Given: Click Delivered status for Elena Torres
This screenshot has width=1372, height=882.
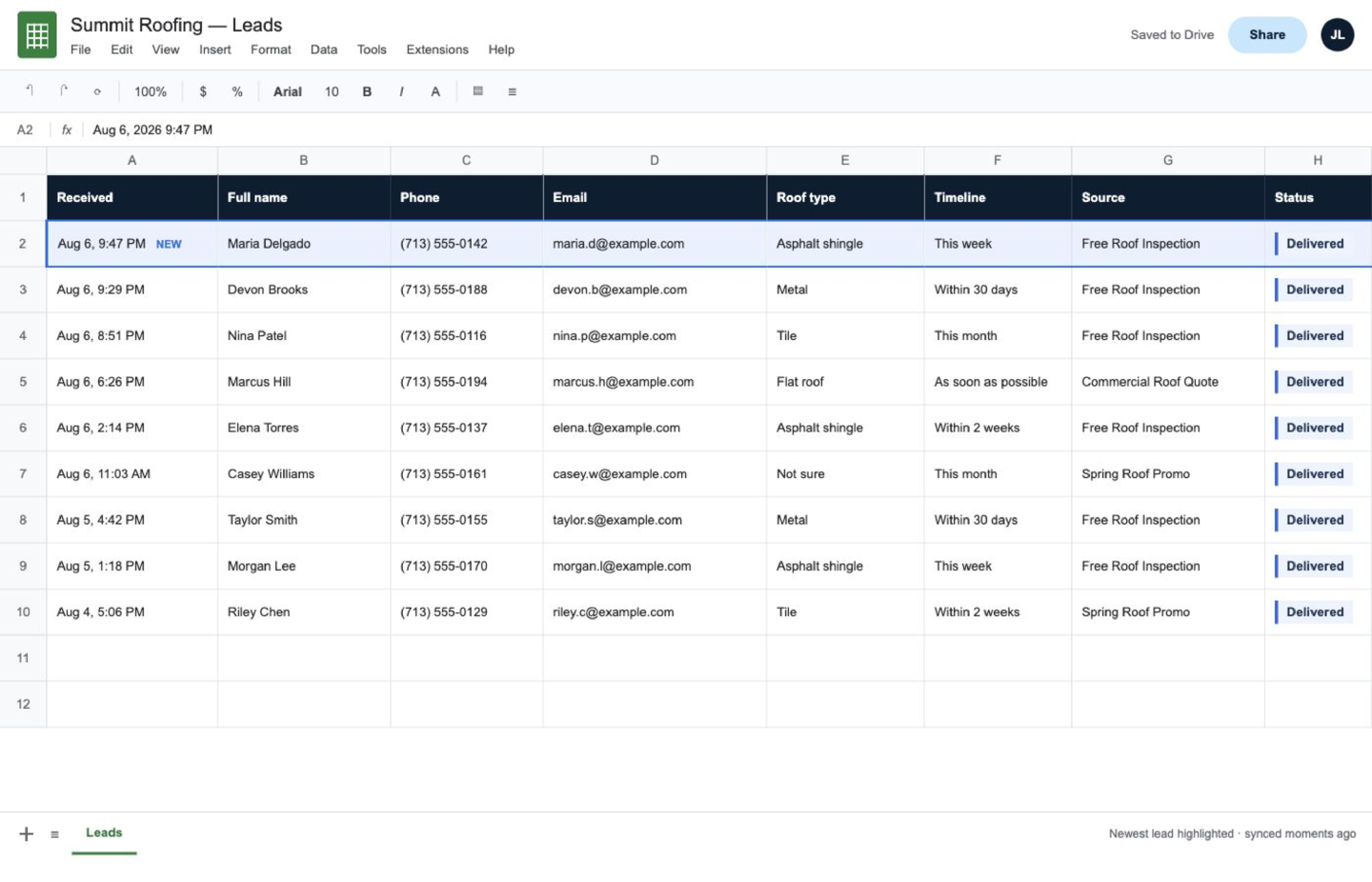Looking at the screenshot, I should 1315,428.
